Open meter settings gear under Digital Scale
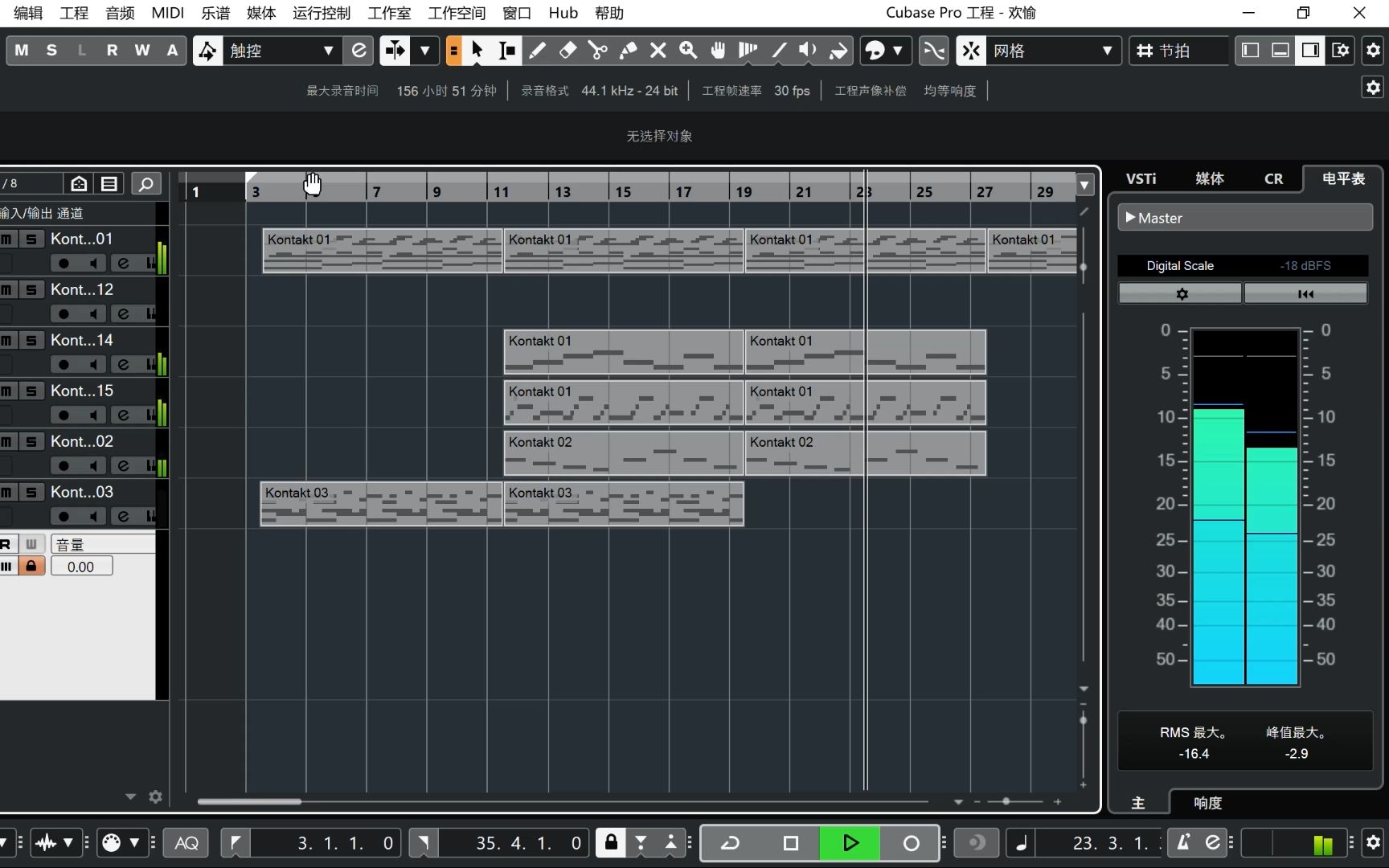Viewport: 1389px width, 868px height. (x=1181, y=294)
